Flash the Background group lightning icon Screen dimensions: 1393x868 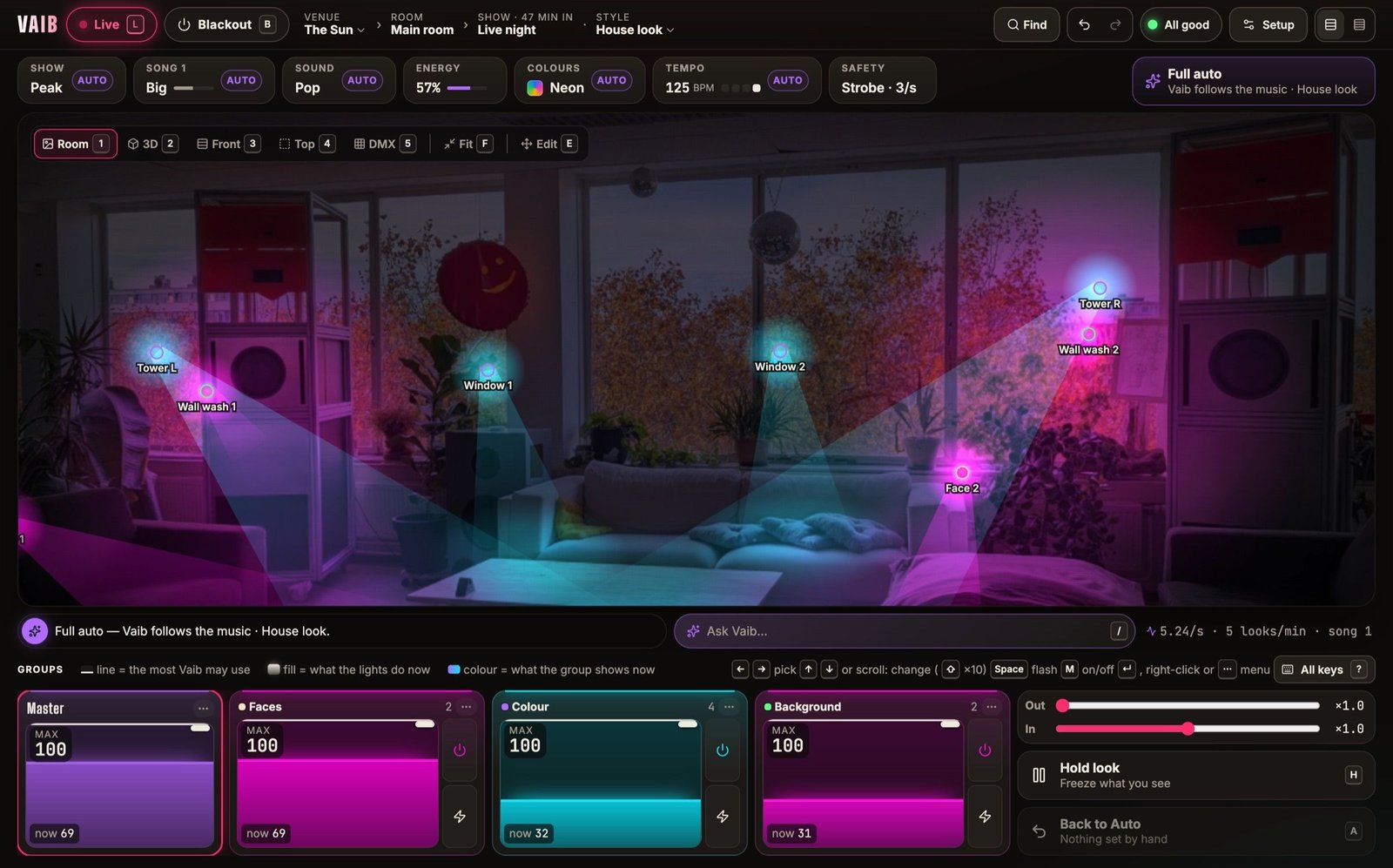pyautogui.click(x=985, y=816)
